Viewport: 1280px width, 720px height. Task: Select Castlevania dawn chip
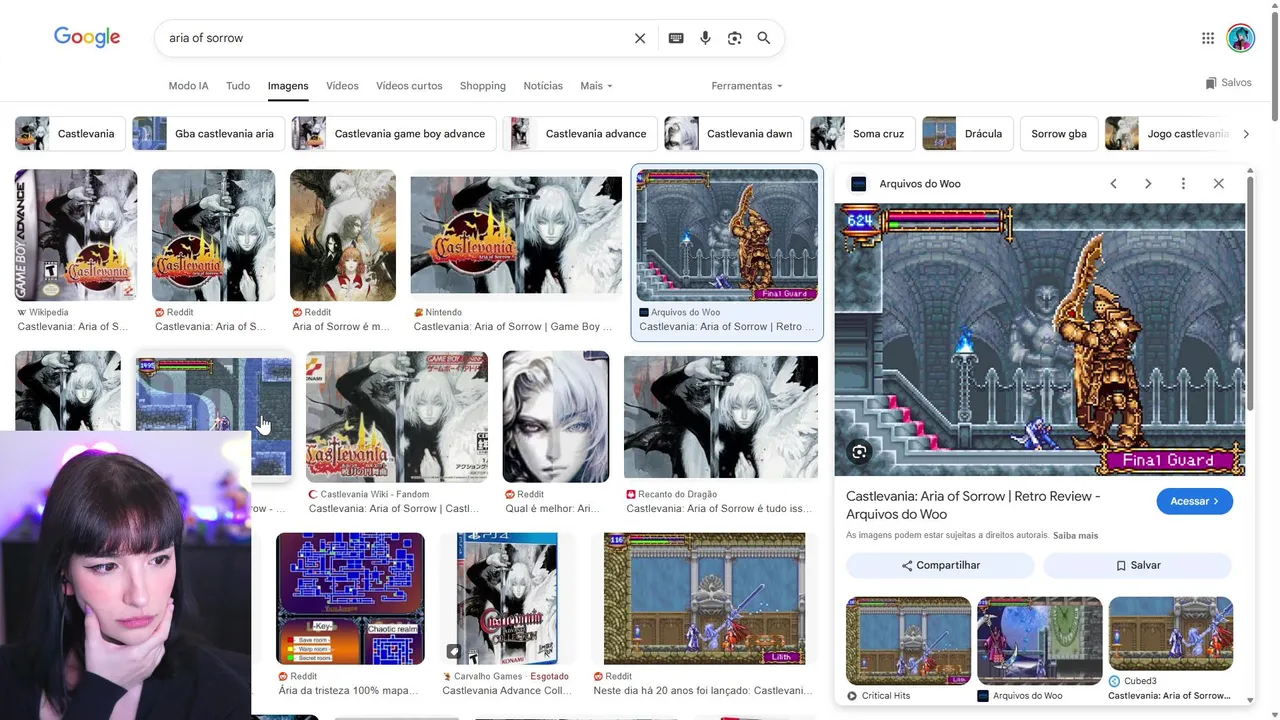[x=735, y=133]
